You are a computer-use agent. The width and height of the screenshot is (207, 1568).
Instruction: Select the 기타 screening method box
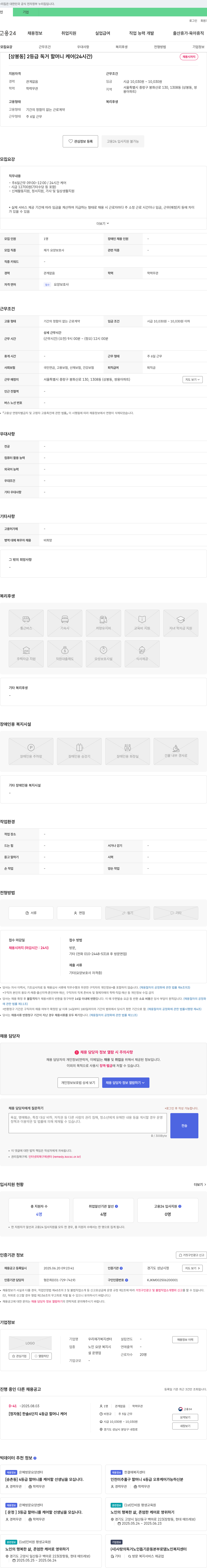point(176,913)
